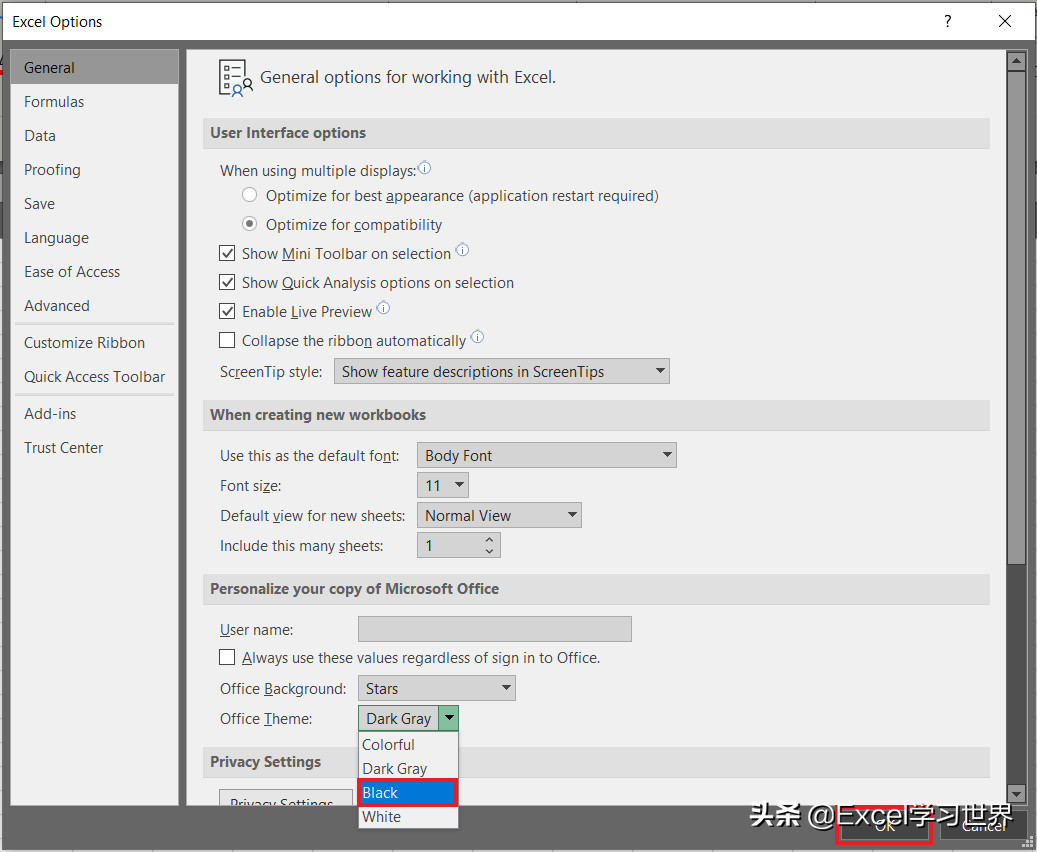Choose White from Office Theme list
Screen dimensions: 1037x852
[408, 816]
